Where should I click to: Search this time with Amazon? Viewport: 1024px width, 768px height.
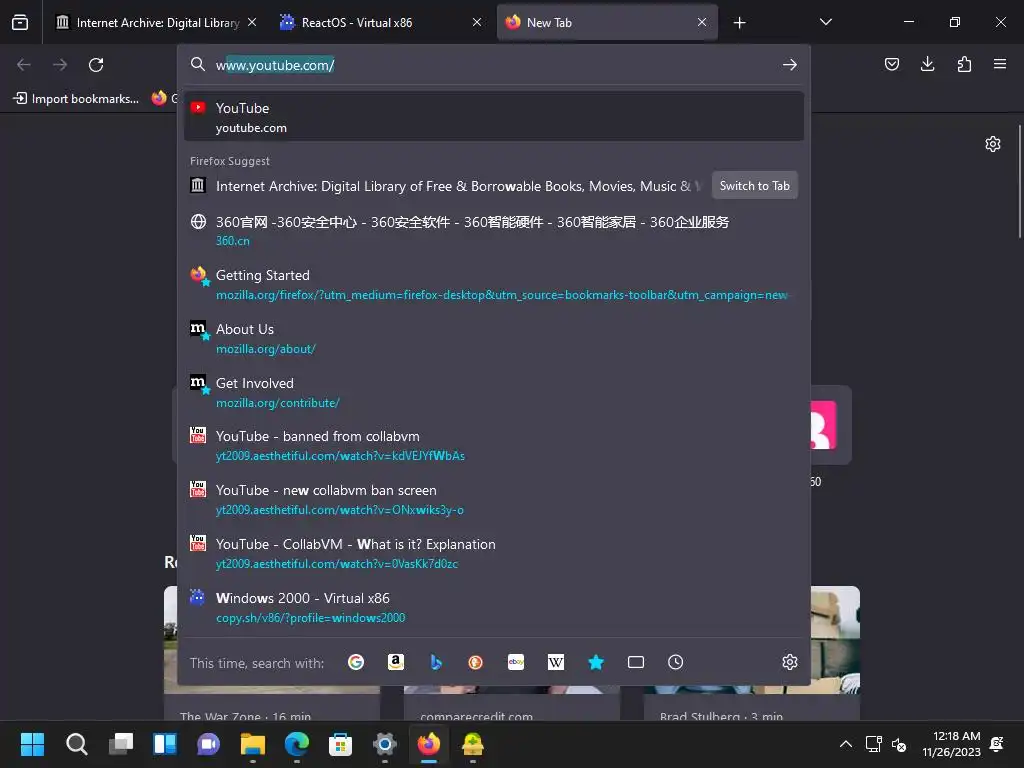tap(396, 662)
